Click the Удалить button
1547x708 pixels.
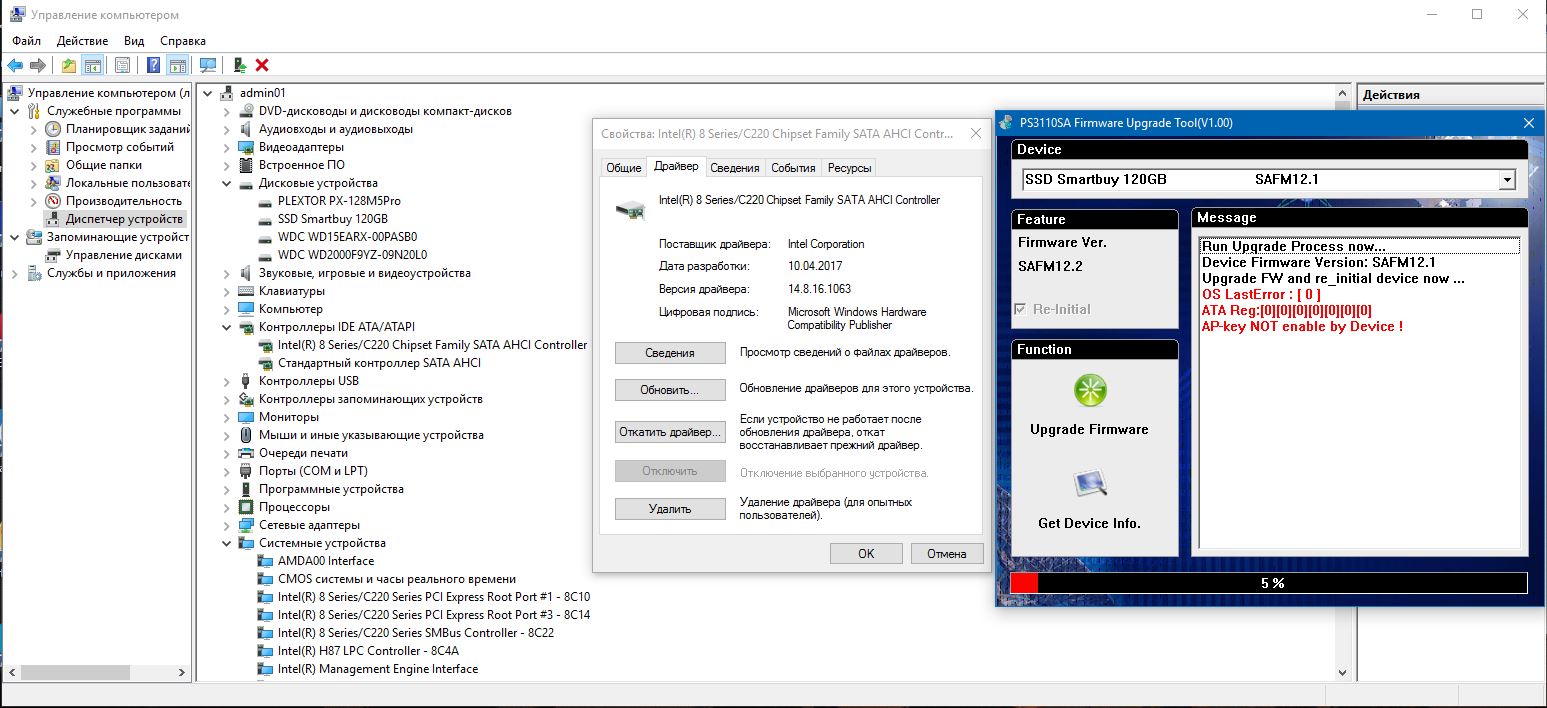[670, 509]
